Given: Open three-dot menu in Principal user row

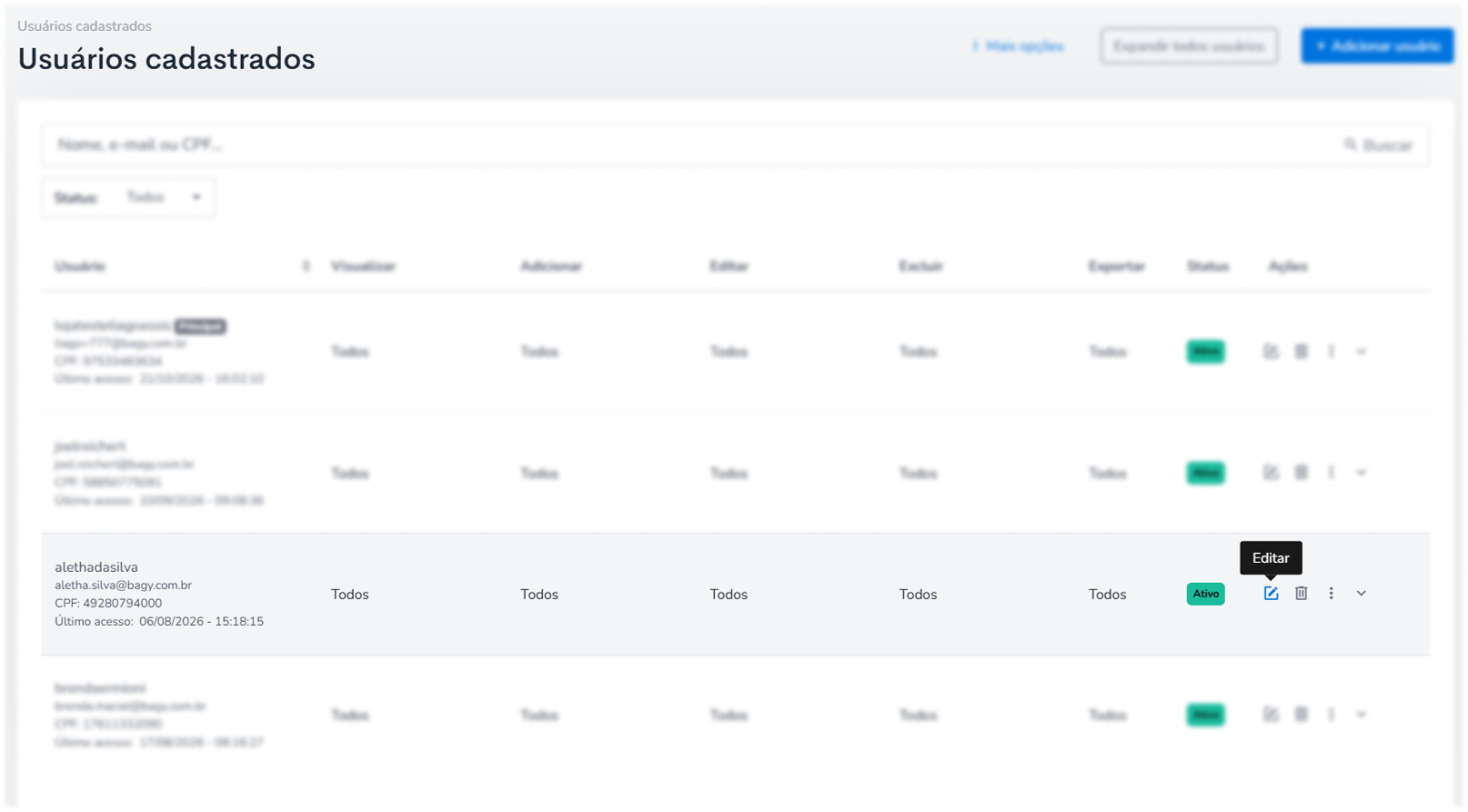Looking at the screenshot, I should click(x=1332, y=352).
